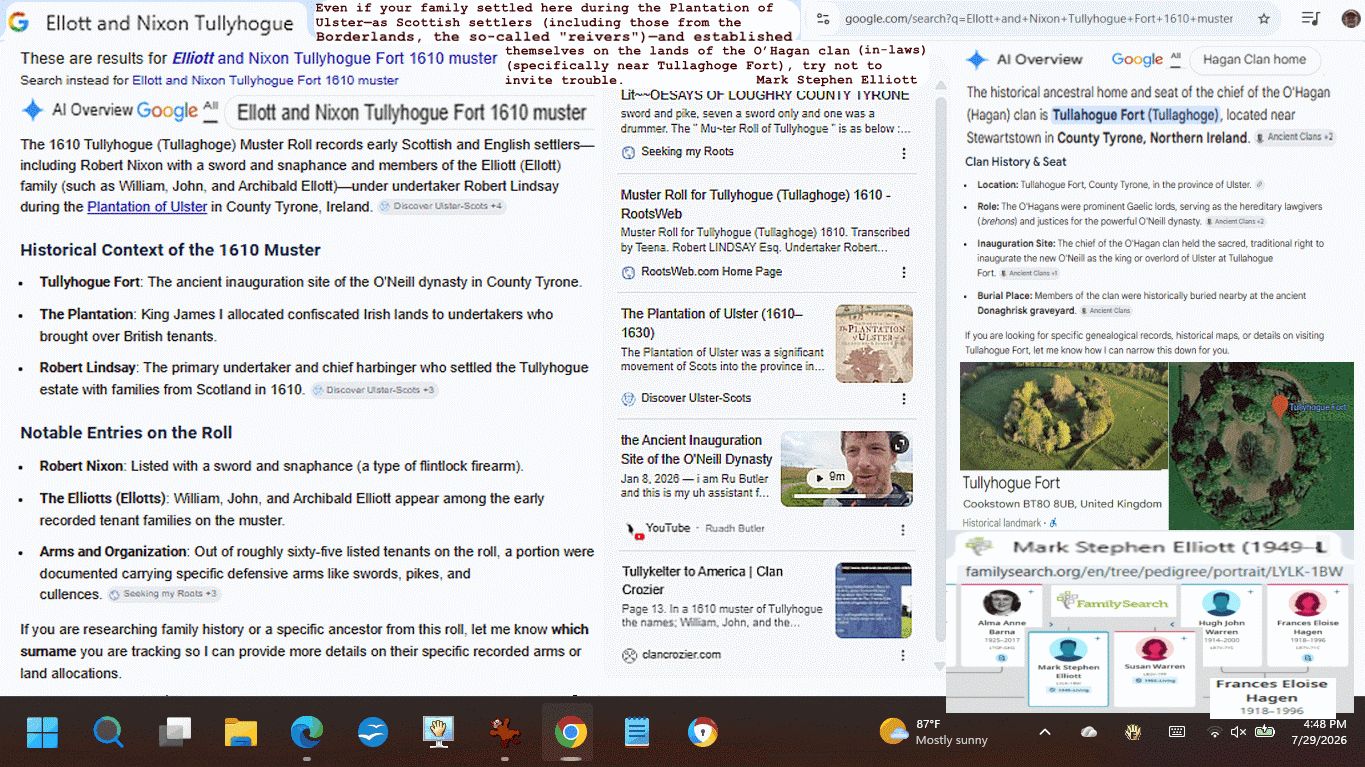Click 'Cookstown BT80 8UB, United Kingdom' address text

(x=1063, y=504)
